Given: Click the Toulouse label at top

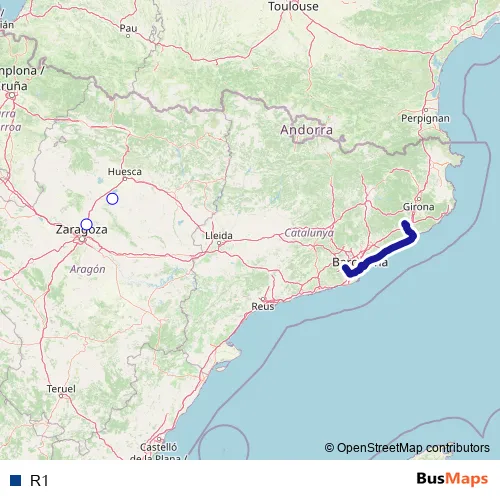Looking at the screenshot, I should (x=293, y=7).
